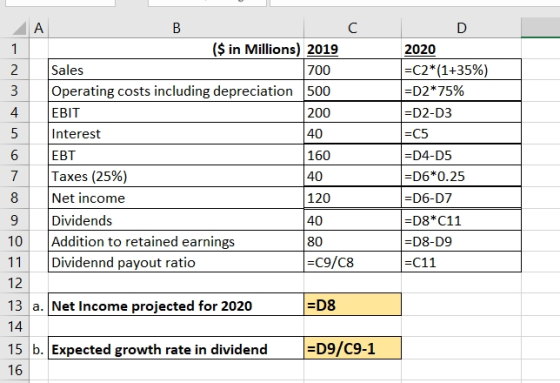Select Addition to retained earnings cell
The width and height of the screenshot is (560, 383).
(176, 241)
